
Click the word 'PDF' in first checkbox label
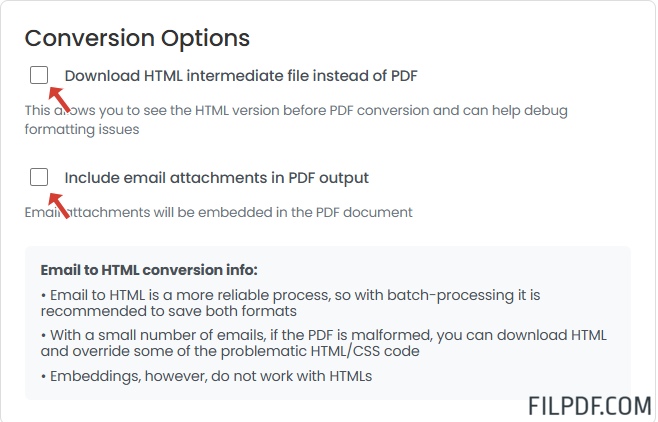click(402, 75)
